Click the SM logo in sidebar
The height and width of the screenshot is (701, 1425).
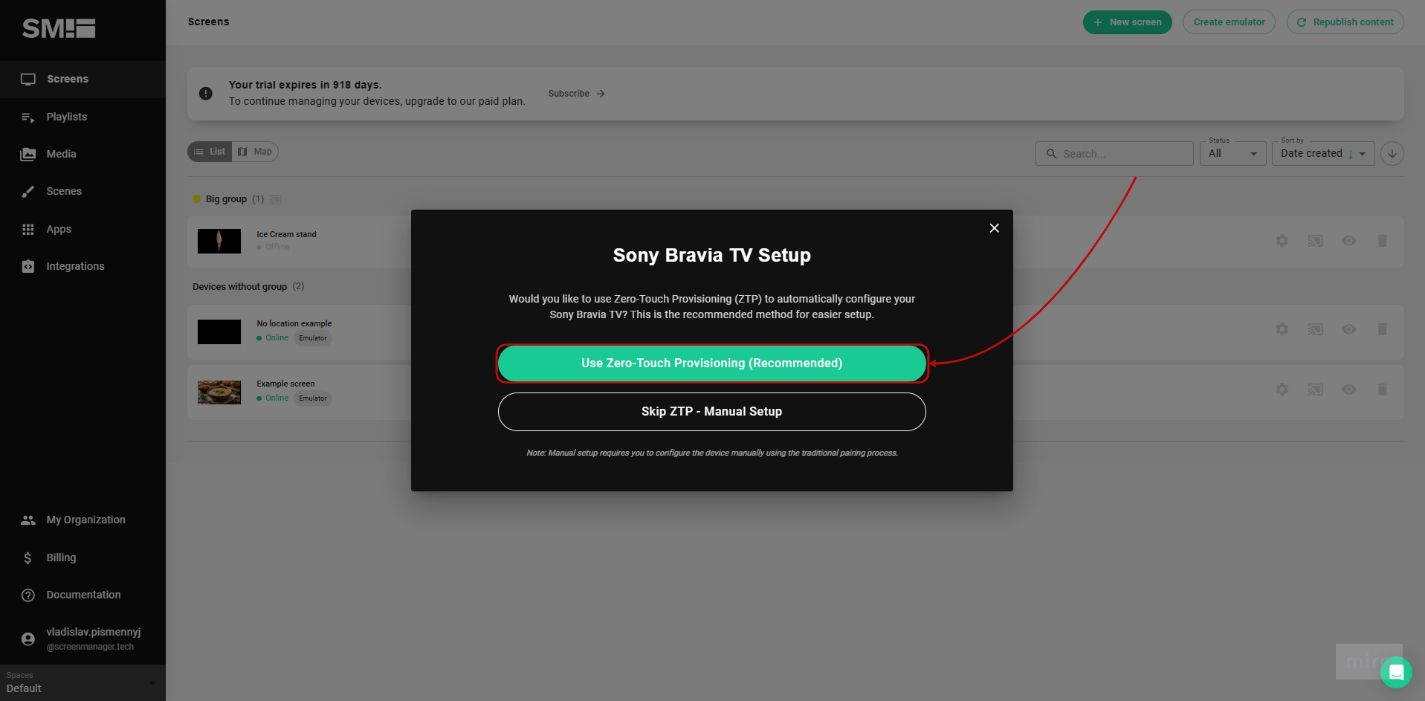(59, 29)
